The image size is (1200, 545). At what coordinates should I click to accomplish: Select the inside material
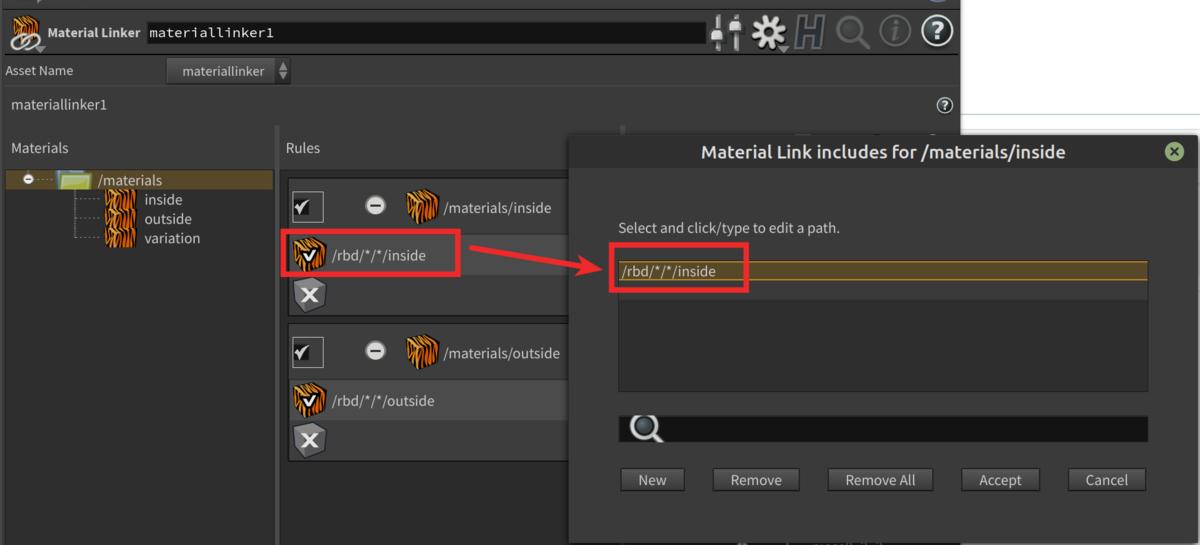[x=163, y=200]
